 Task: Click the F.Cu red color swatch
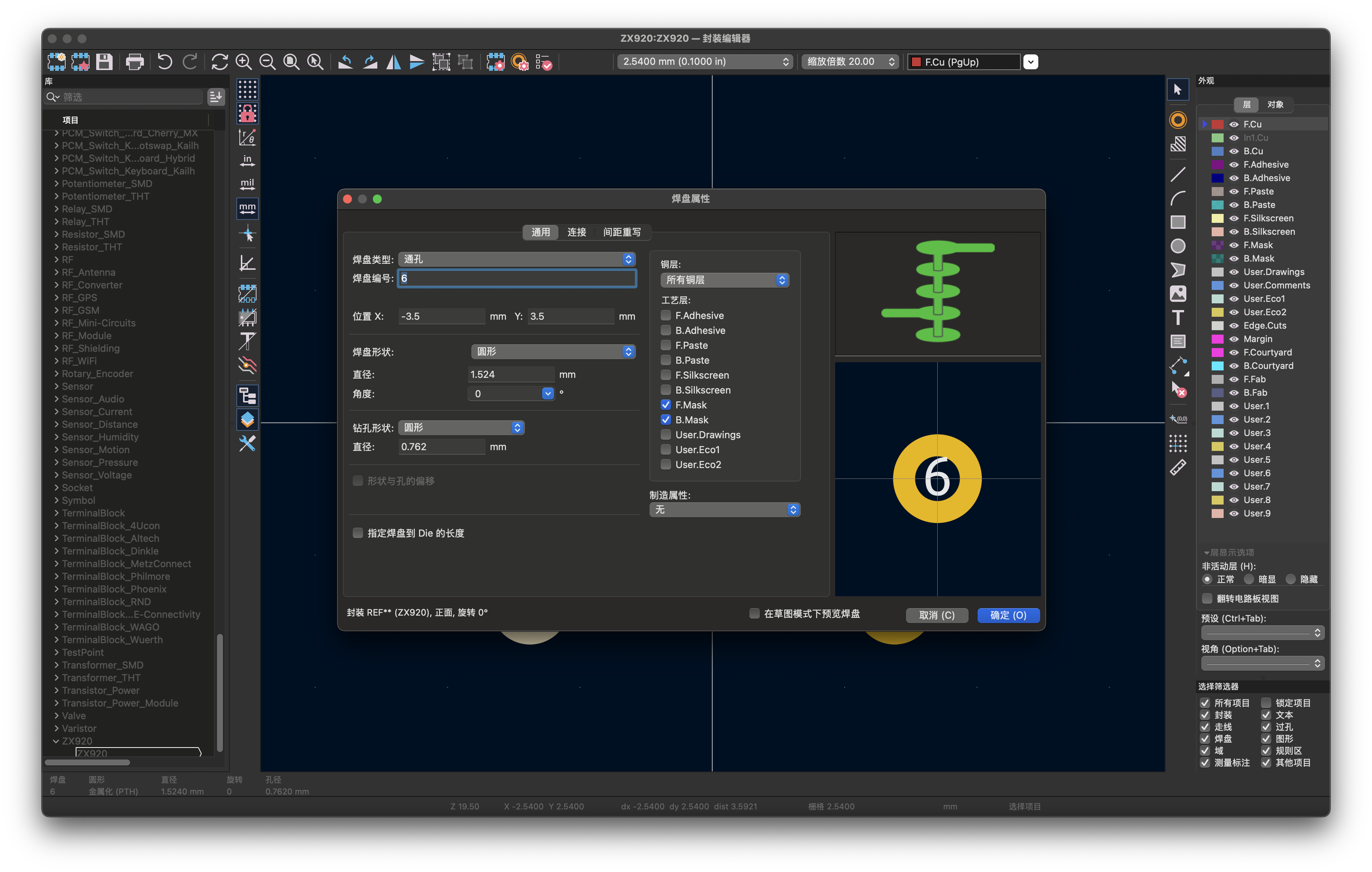point(1217,124)
